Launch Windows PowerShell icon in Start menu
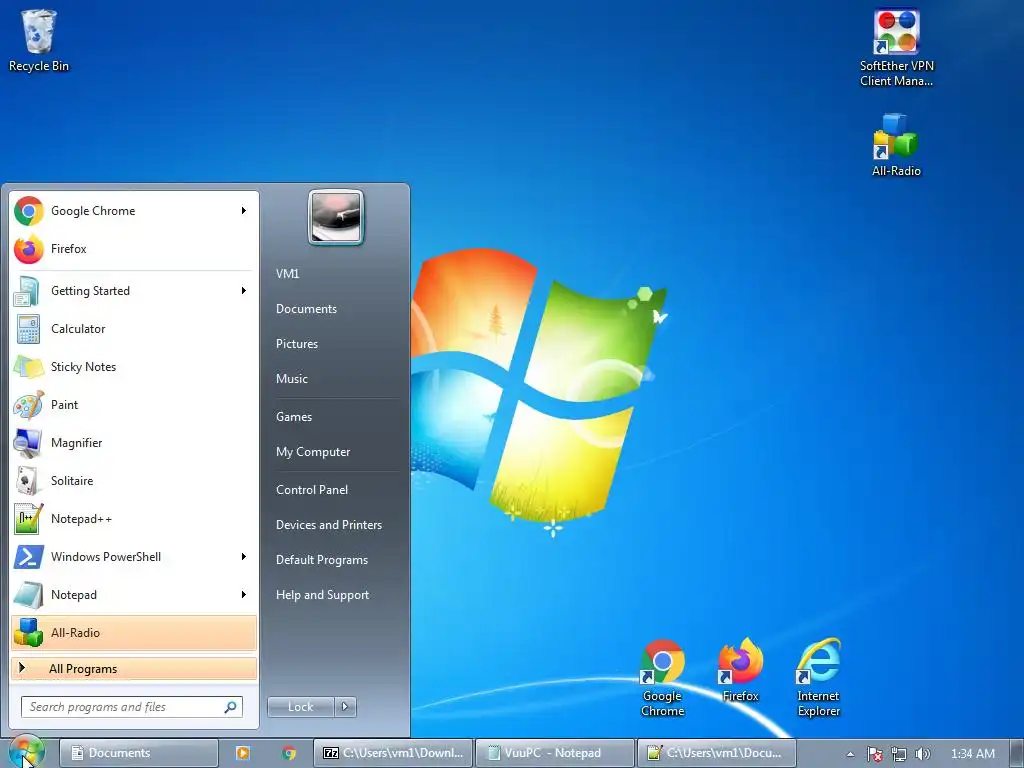This screenshot has width=1024, height=768. [29, 556]
